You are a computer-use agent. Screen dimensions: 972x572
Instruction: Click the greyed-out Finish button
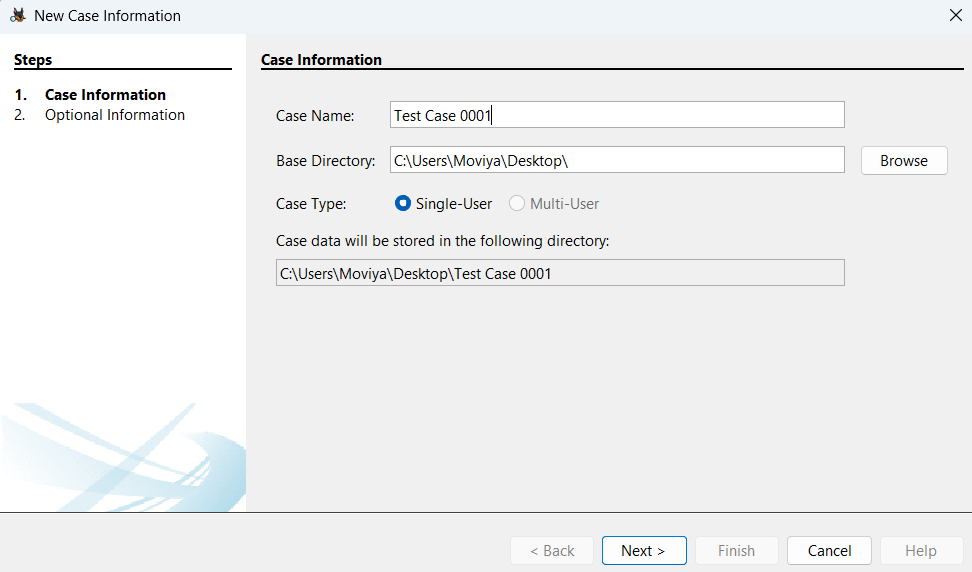736,551
